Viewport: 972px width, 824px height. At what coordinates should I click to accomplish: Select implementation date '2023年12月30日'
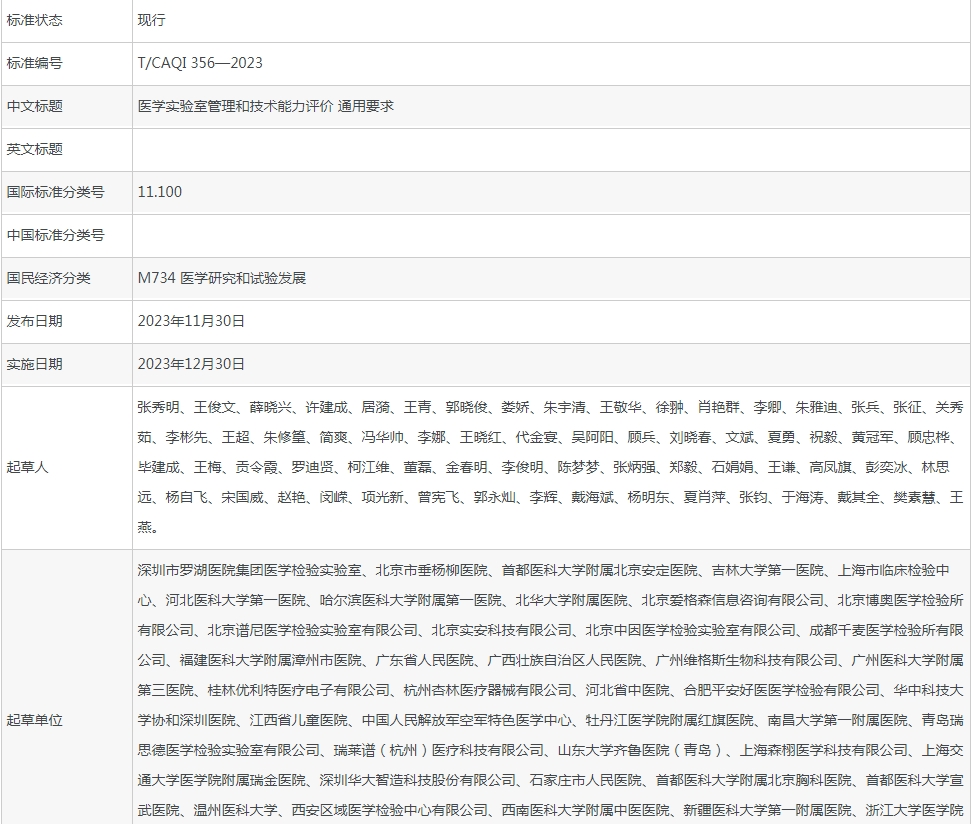(x=191, y=364)
